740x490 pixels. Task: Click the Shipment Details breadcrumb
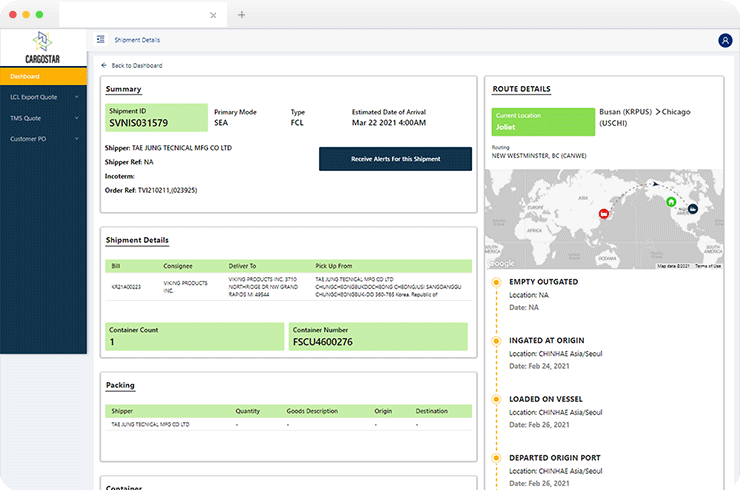(137, 40)
